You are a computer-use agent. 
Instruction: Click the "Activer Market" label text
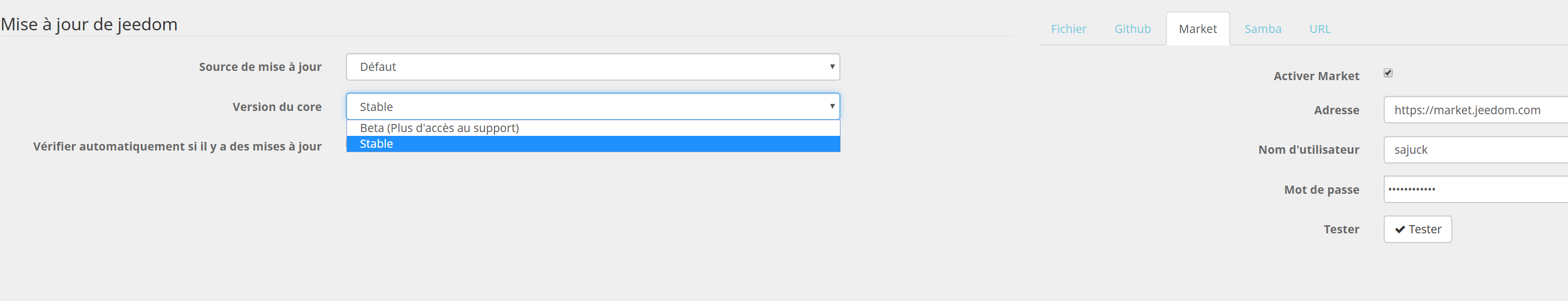1316,76
